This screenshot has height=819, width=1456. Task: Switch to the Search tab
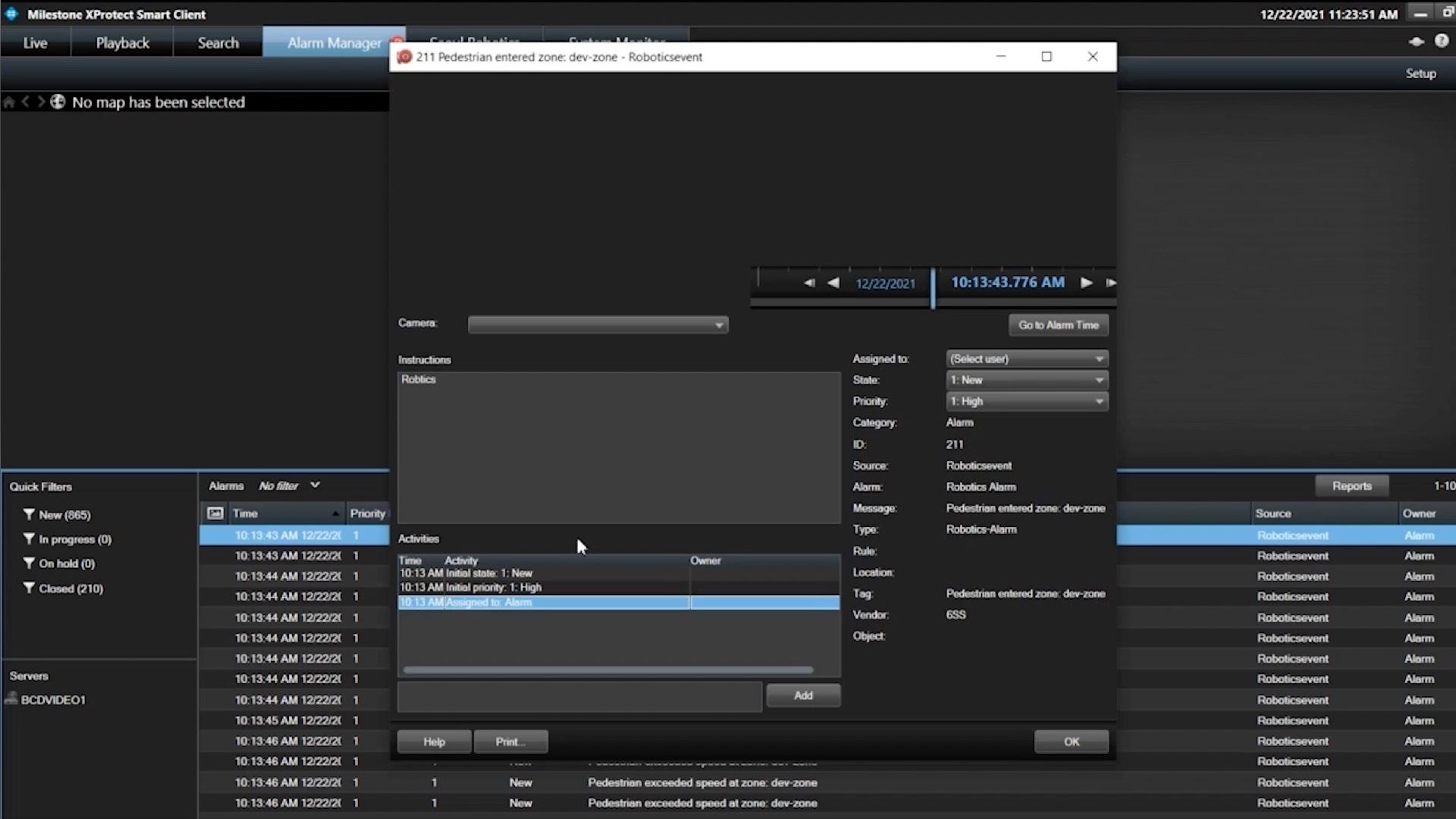(218, 43)
